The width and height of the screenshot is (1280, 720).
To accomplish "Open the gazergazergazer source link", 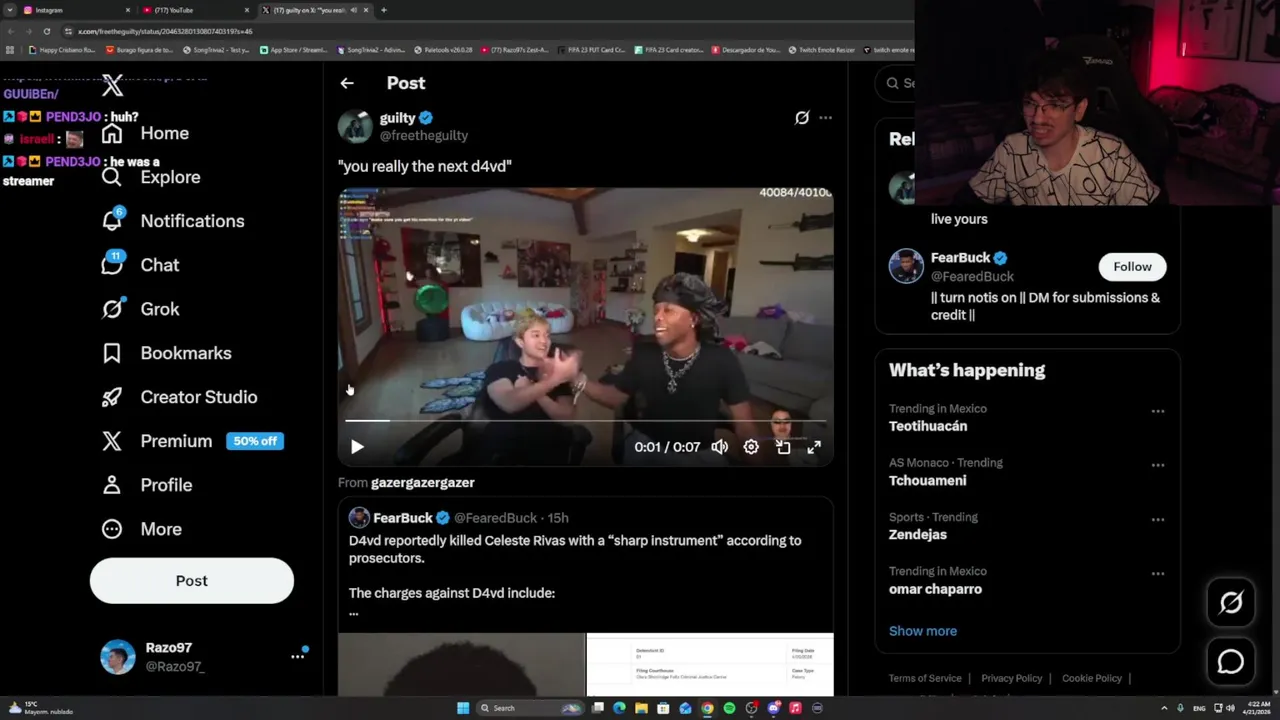I will pyautogui.click(x=422, y=482).
